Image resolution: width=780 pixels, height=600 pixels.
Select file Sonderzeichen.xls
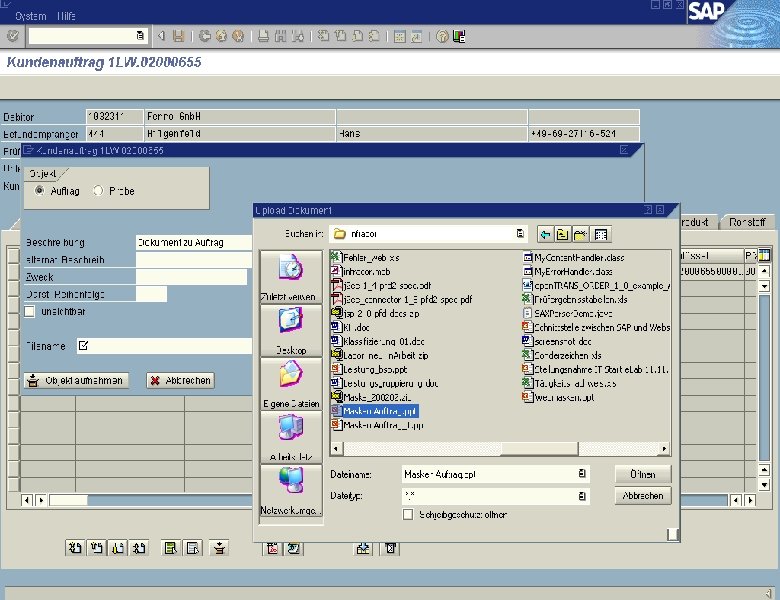[562, 355]
